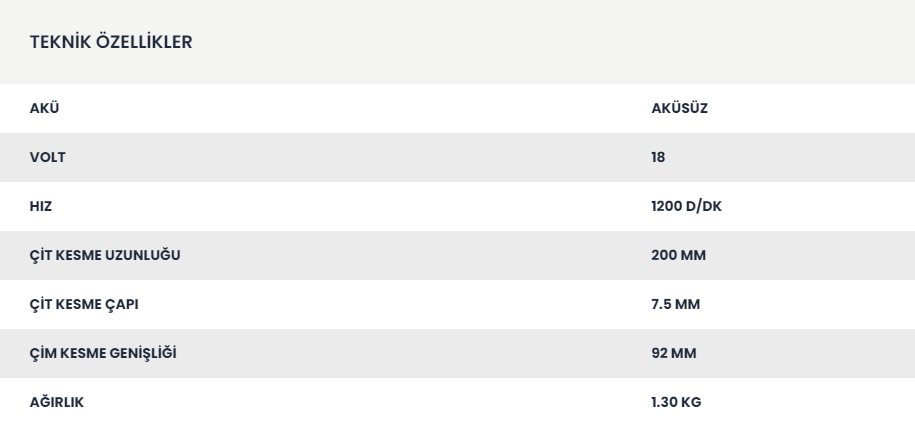This screenshot has width=915, height=427.
Task: Click the white HIZ table row
Action: click(x=458, y=206)
